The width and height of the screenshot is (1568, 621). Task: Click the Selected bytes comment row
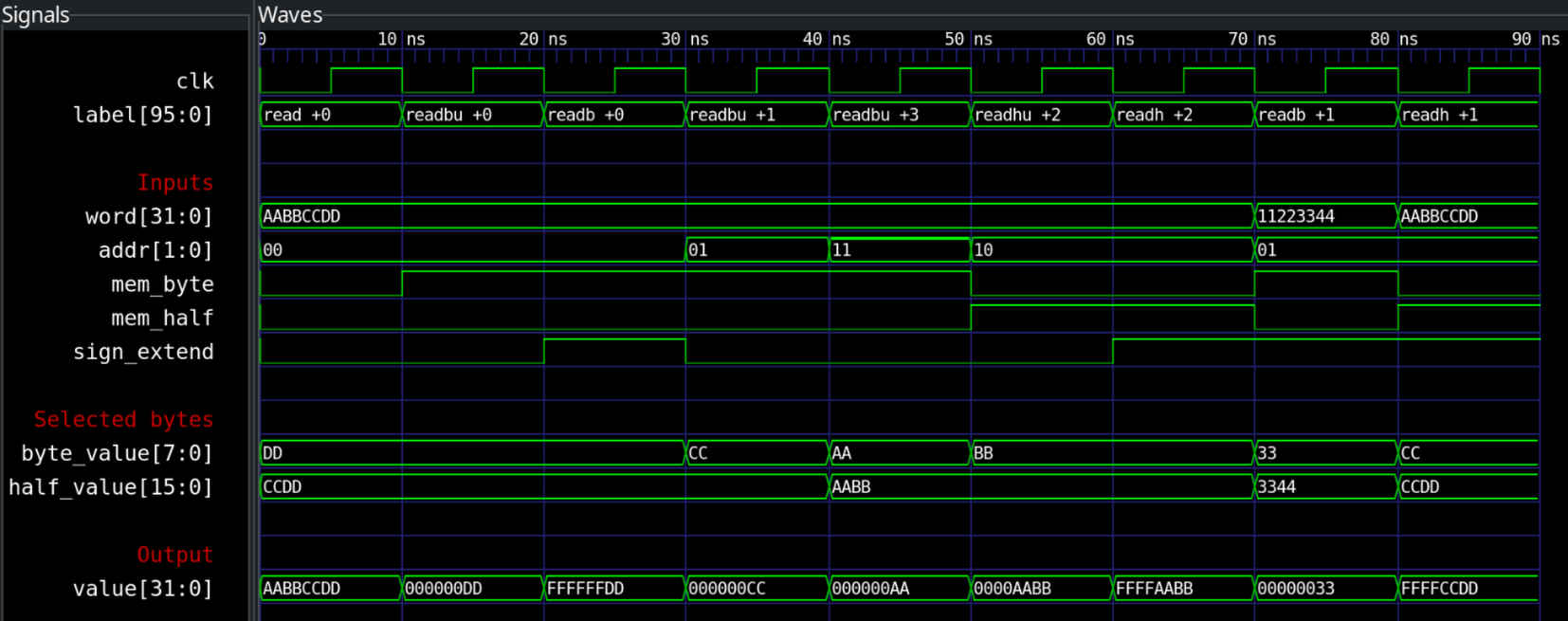tap(123, 420)
